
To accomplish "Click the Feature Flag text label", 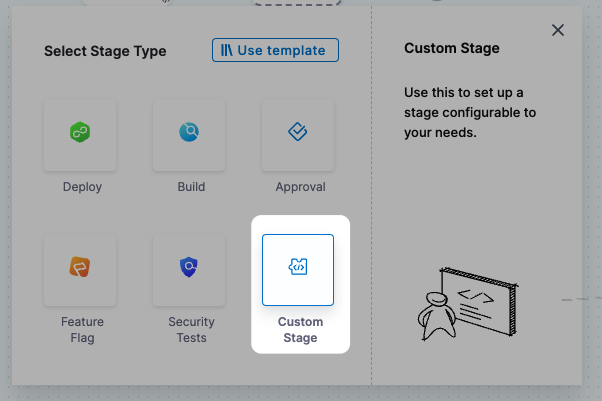I will click(x=80, y=330).
